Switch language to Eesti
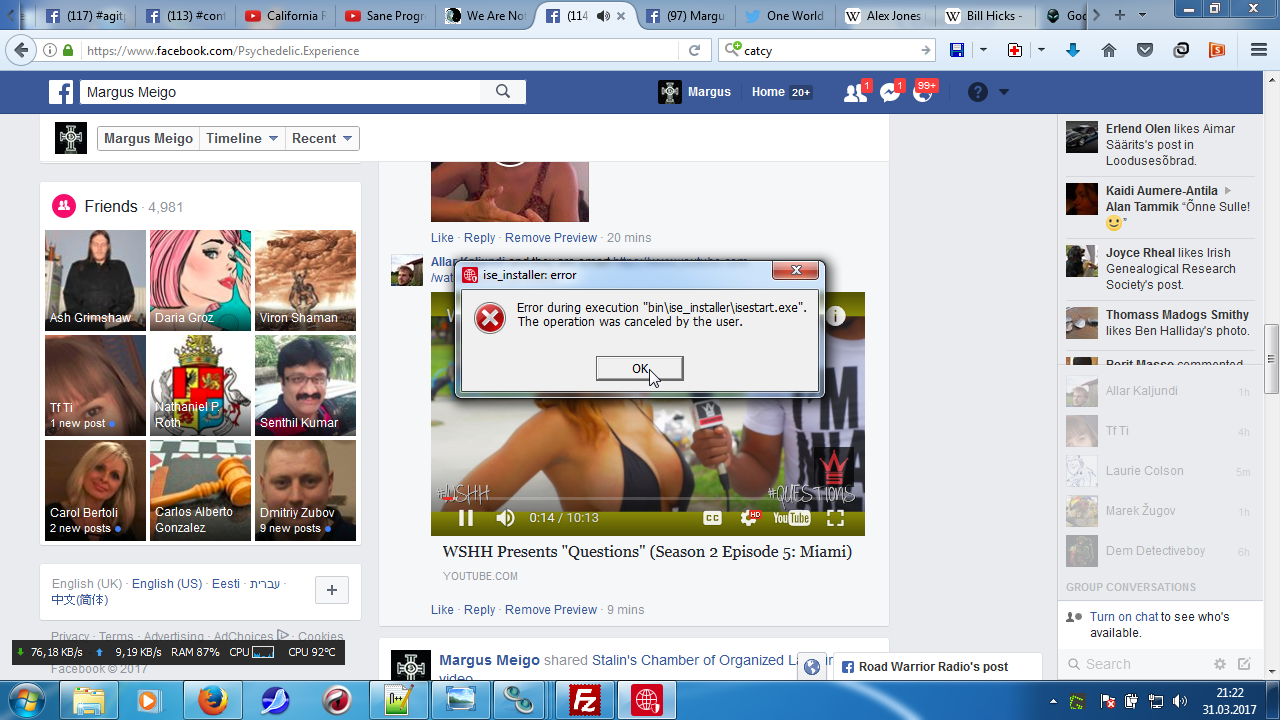The height and width of the screenshot is (720, 1280). coord(226,584)
